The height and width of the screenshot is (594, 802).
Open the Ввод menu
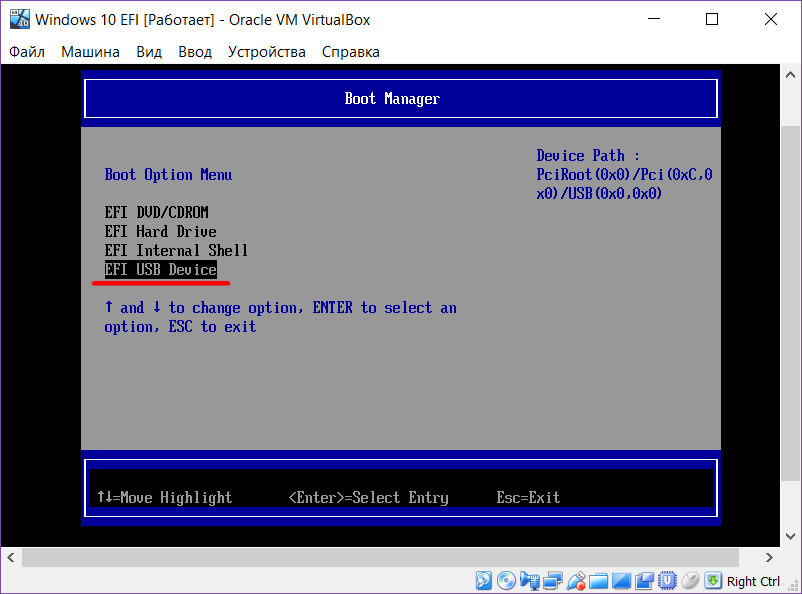195,52
